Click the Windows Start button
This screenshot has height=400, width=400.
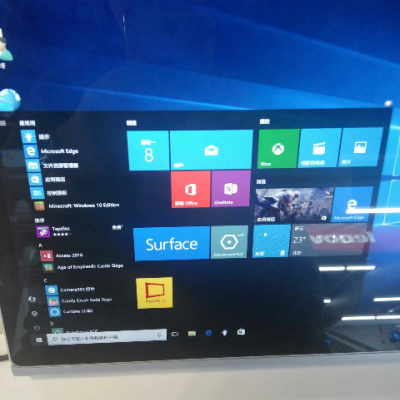pyautogui.click(x=39, y=340)
